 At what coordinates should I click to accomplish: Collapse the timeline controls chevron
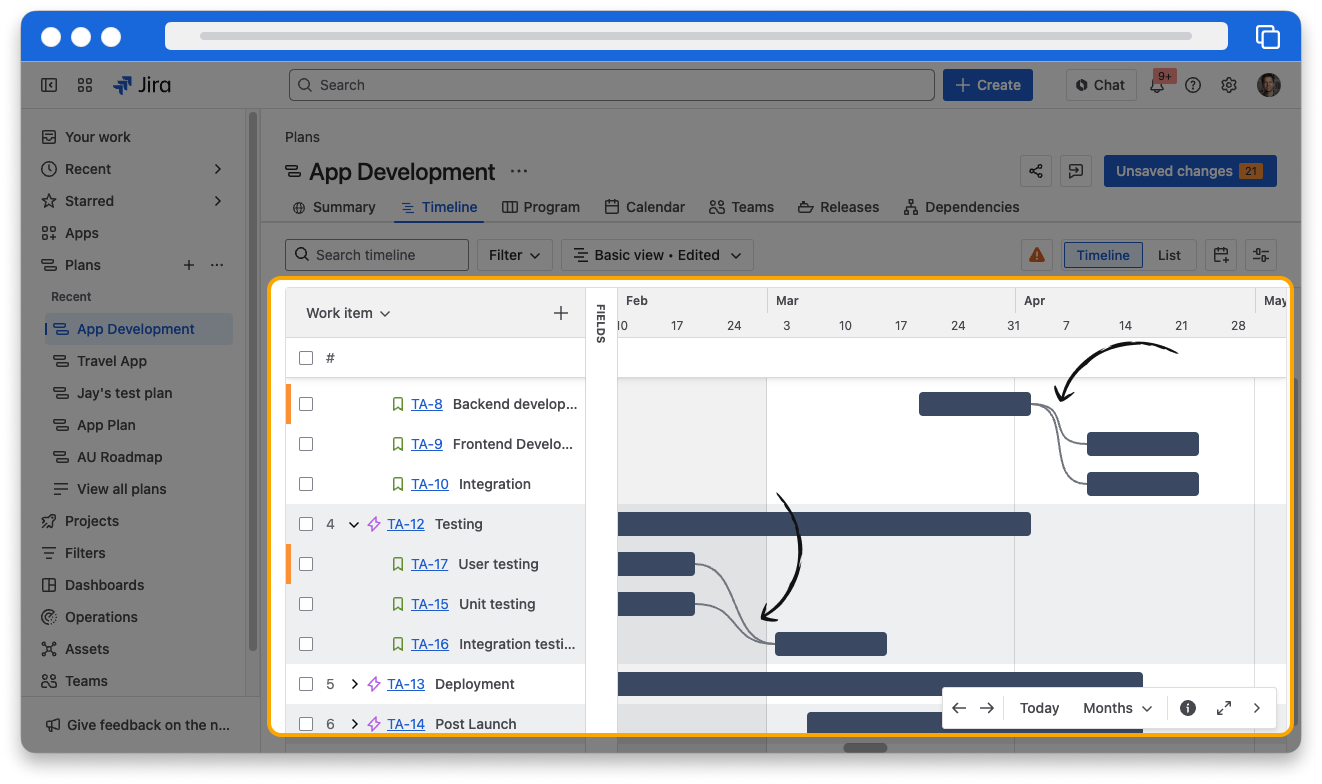[1257, 708]
